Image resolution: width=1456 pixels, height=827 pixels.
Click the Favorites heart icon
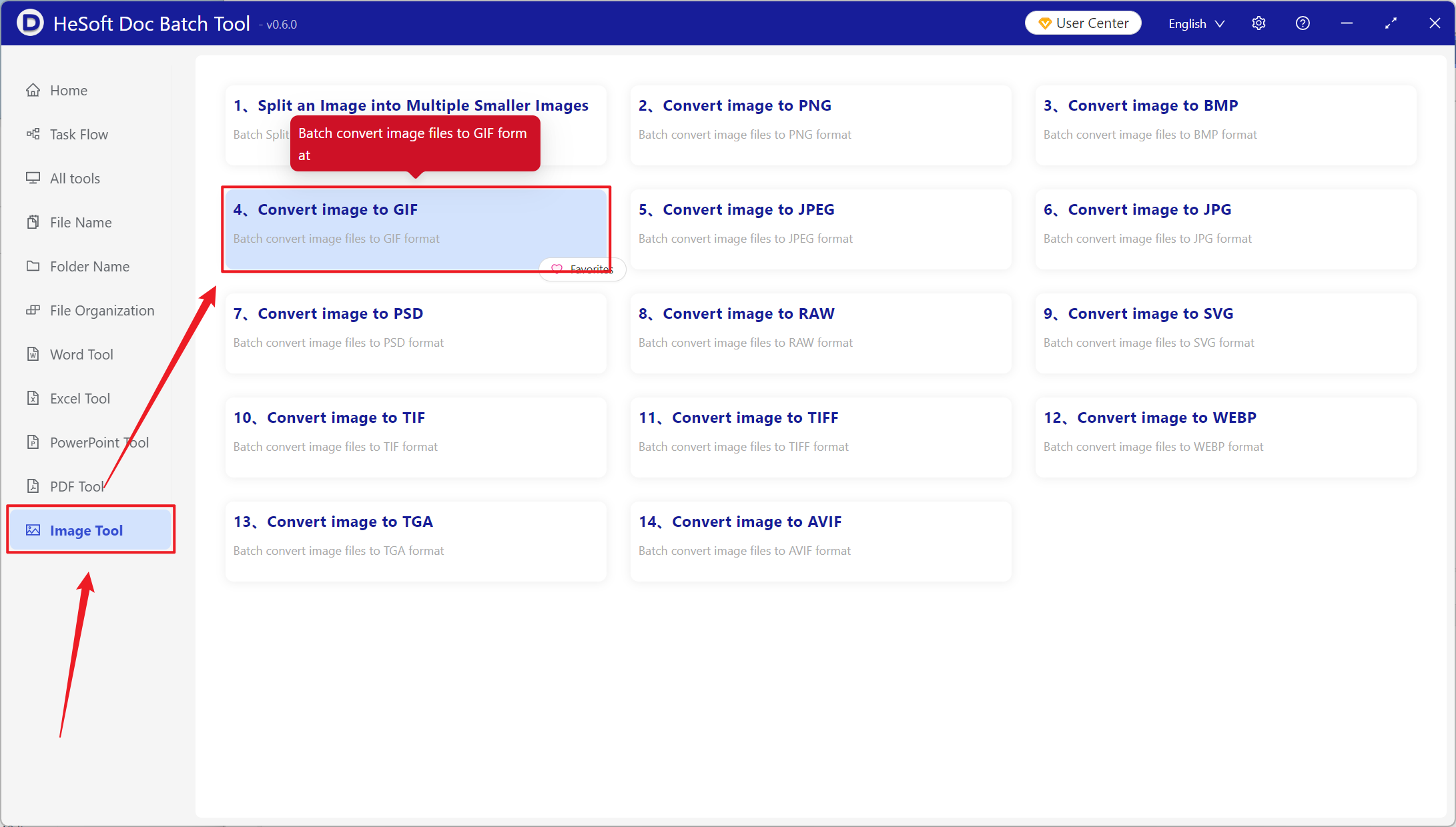(557, 269)
